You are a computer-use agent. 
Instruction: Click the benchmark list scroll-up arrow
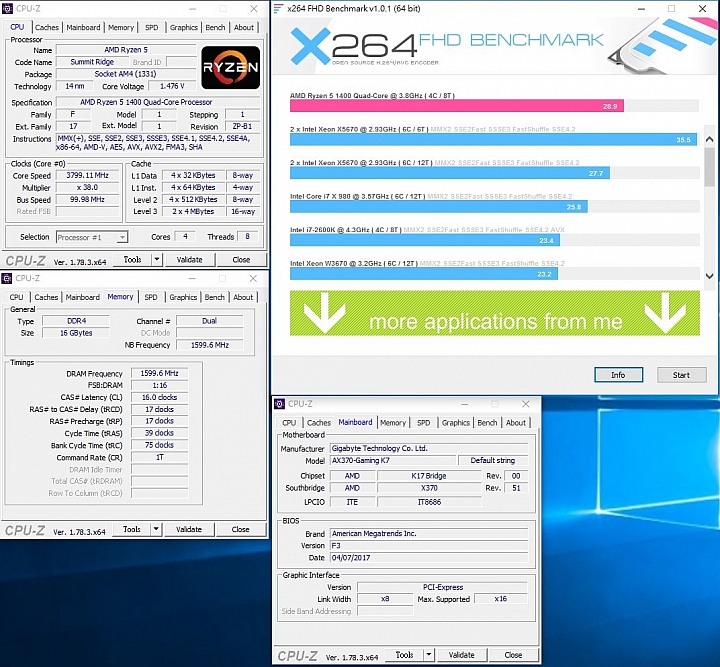coord(709,140)
